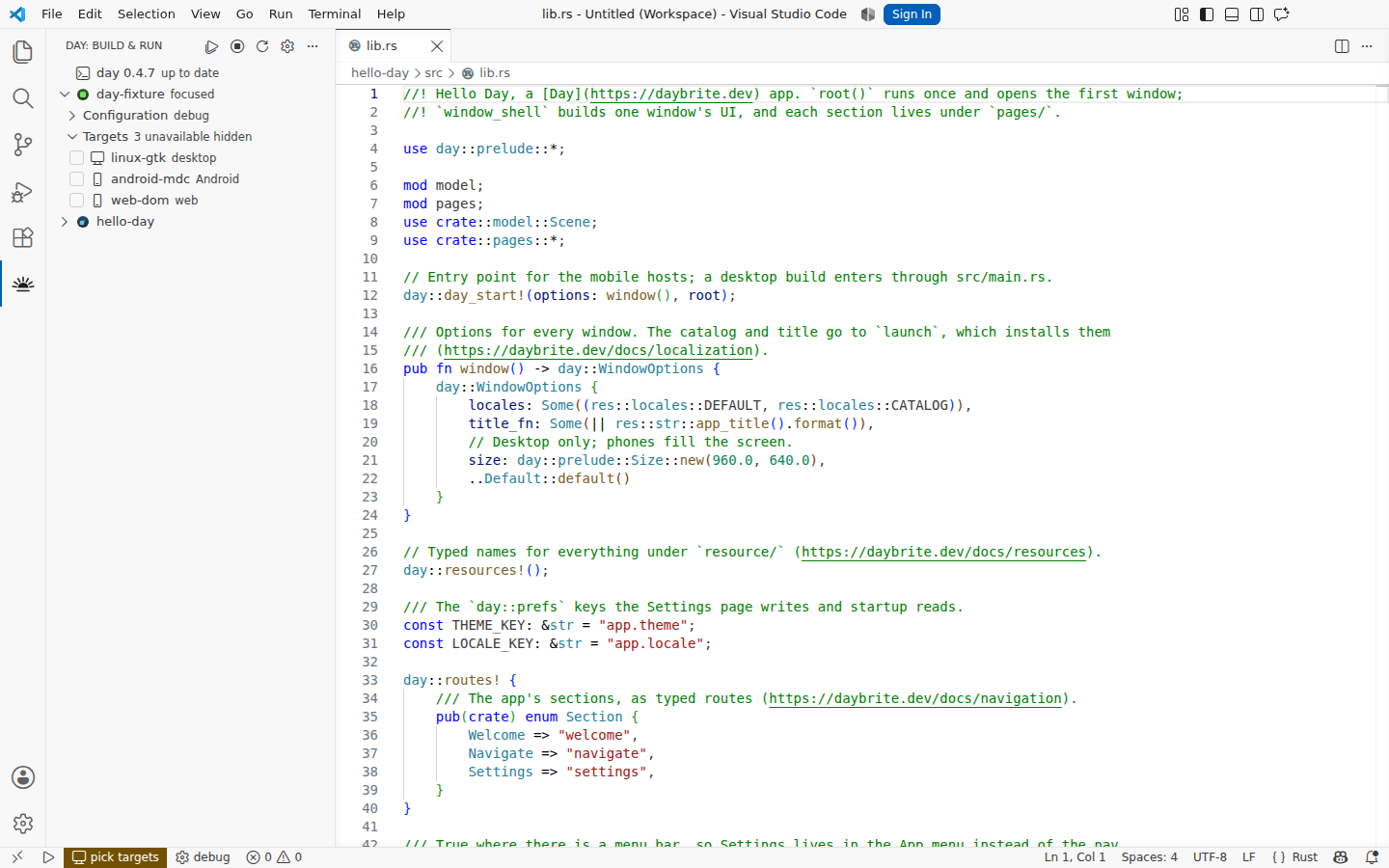Close the lib.rs tab
Image resolution: width=1389 pixels, height=868 pixels.
(437, 46)
